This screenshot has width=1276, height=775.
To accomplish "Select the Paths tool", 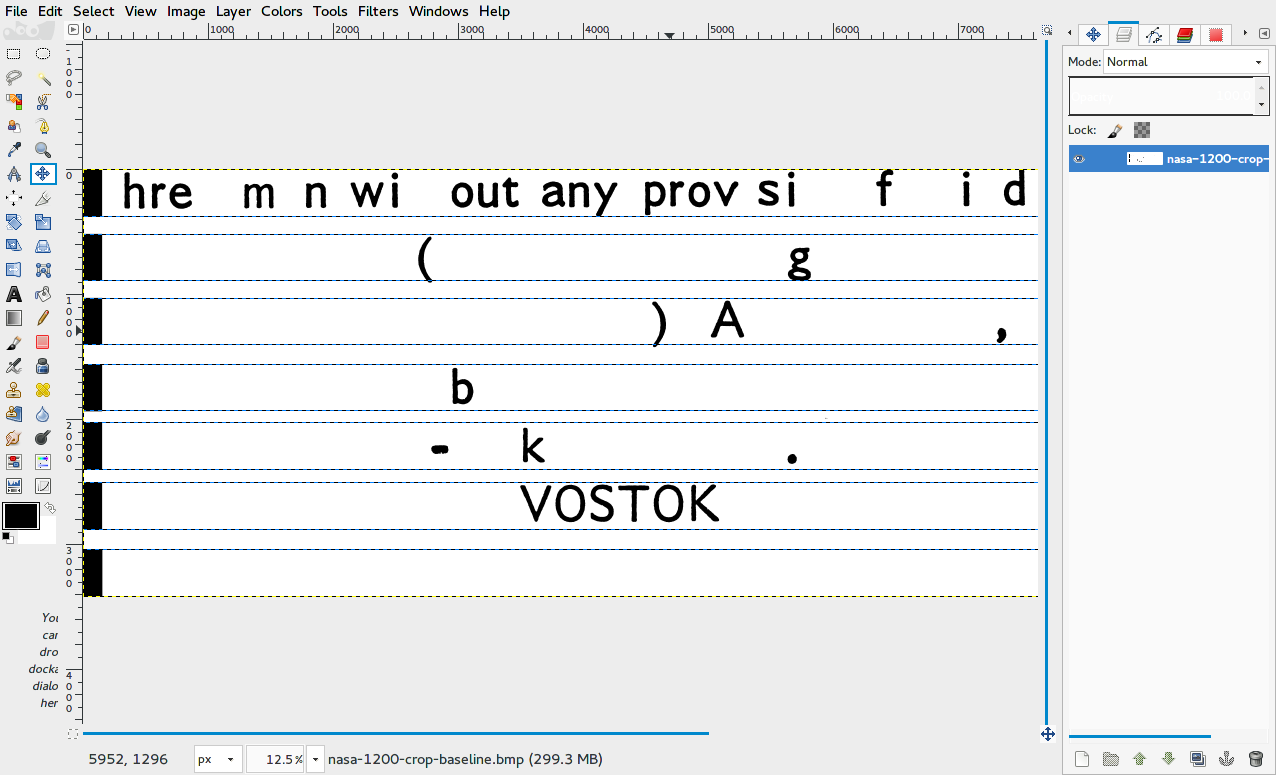I will tap(43, 126).
